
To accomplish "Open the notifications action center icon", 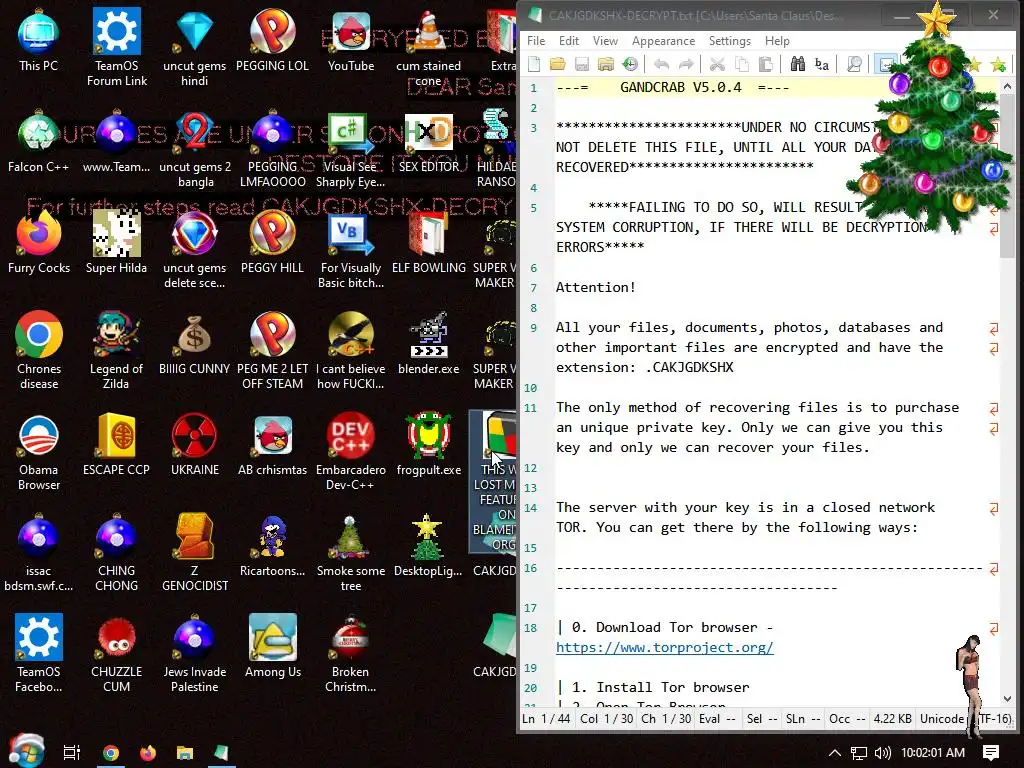I will (x=991, y=753).
